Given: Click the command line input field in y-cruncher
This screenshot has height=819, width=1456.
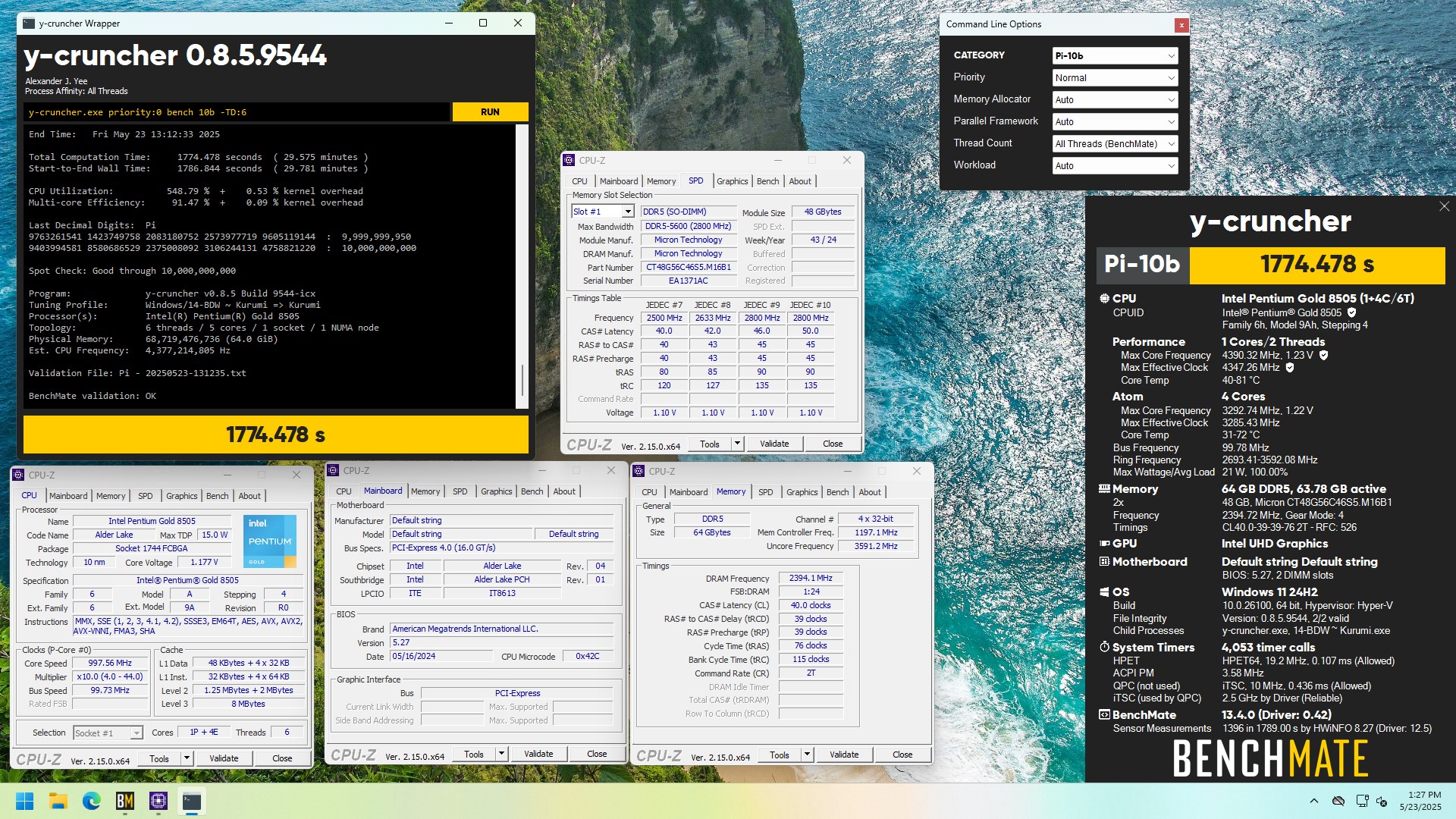Looking at the screenshot, I should point(237,112).
